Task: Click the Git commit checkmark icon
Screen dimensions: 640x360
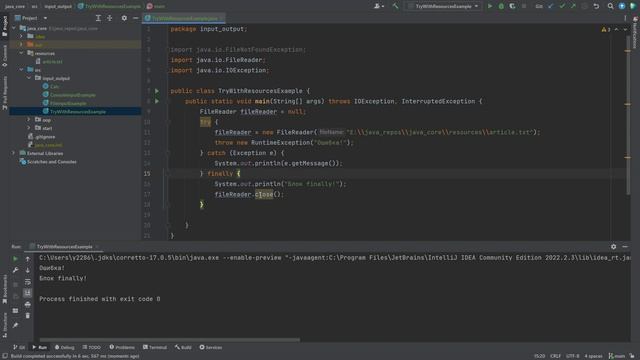Action: (562, 6)
